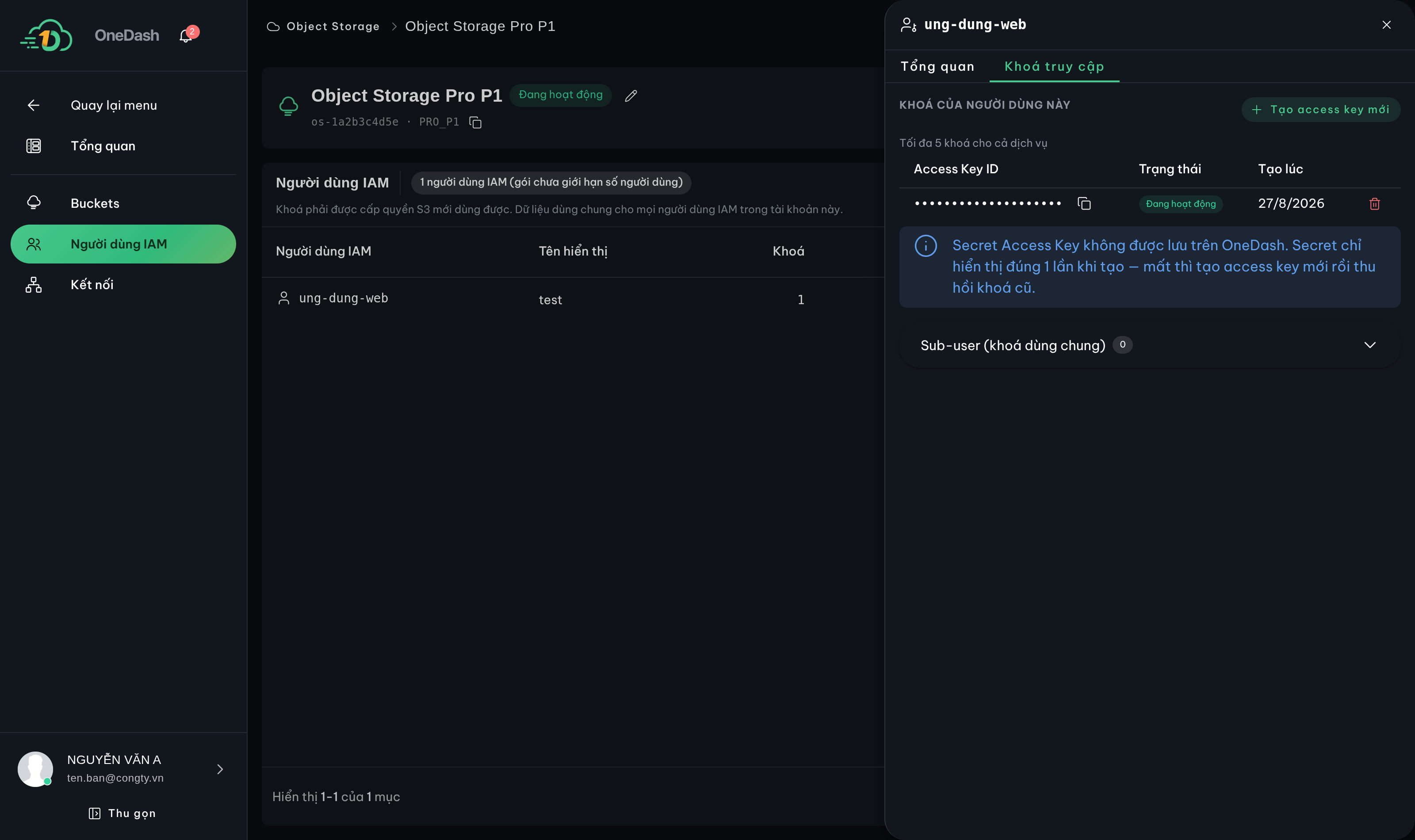The height and width of the screenshot is (840, 1415).
Task: Copy the service ID os-1a2b3c4d5e
Action: click(475, 122)
